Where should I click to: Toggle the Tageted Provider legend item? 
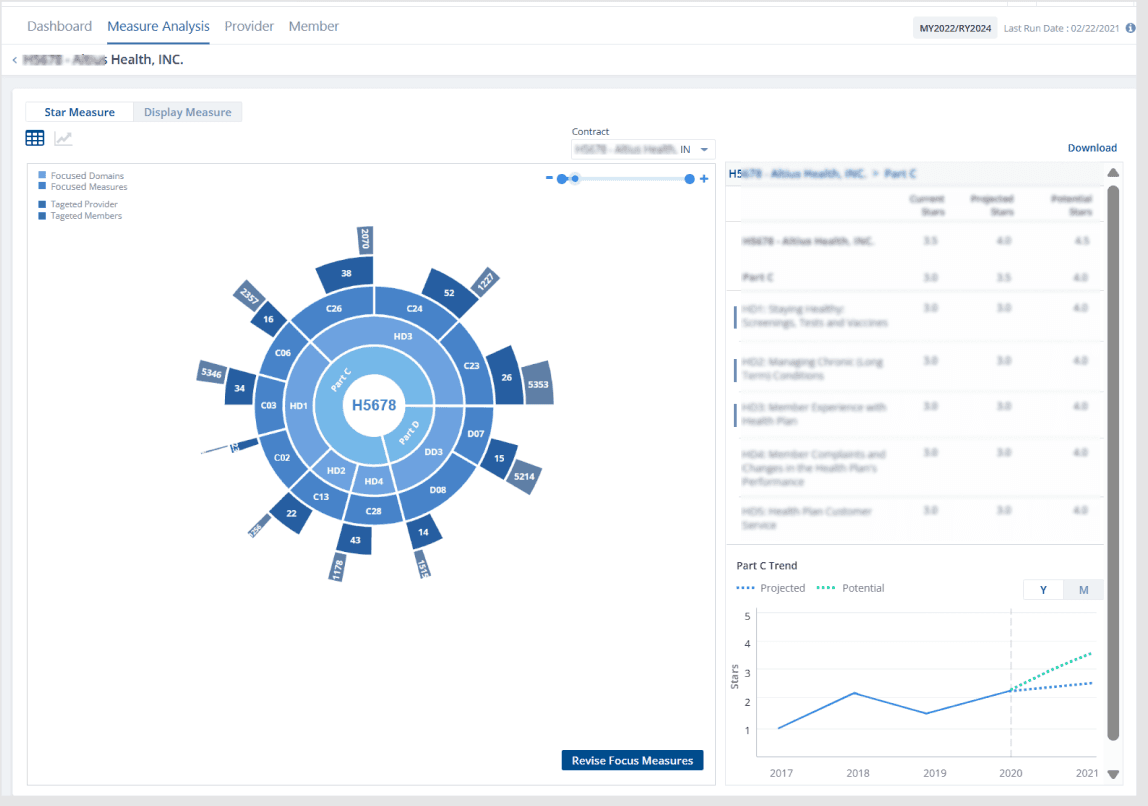[x=78, y=204]
